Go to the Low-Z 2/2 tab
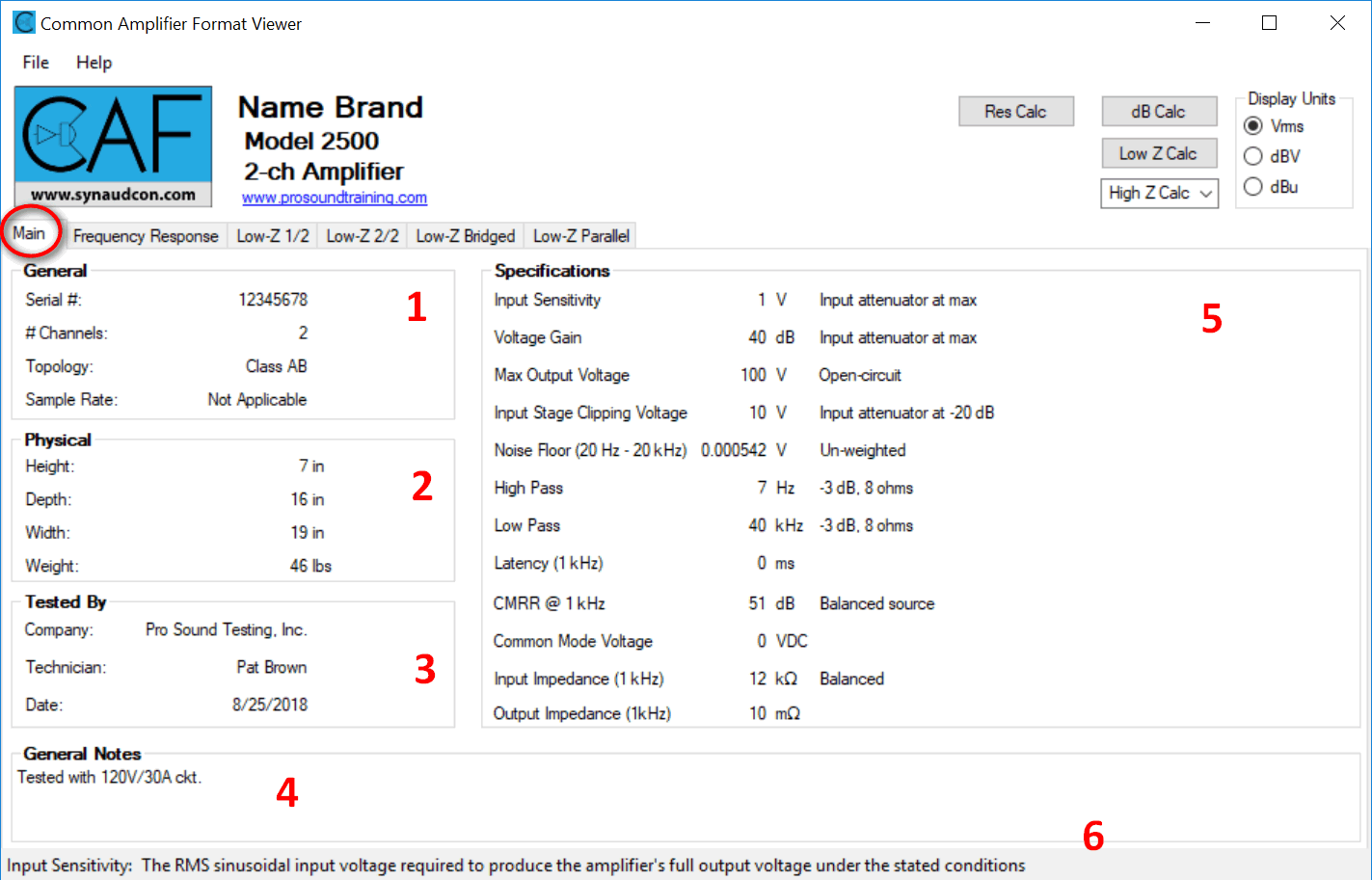This screenshot has width=1372, height=880. point(363,236)
